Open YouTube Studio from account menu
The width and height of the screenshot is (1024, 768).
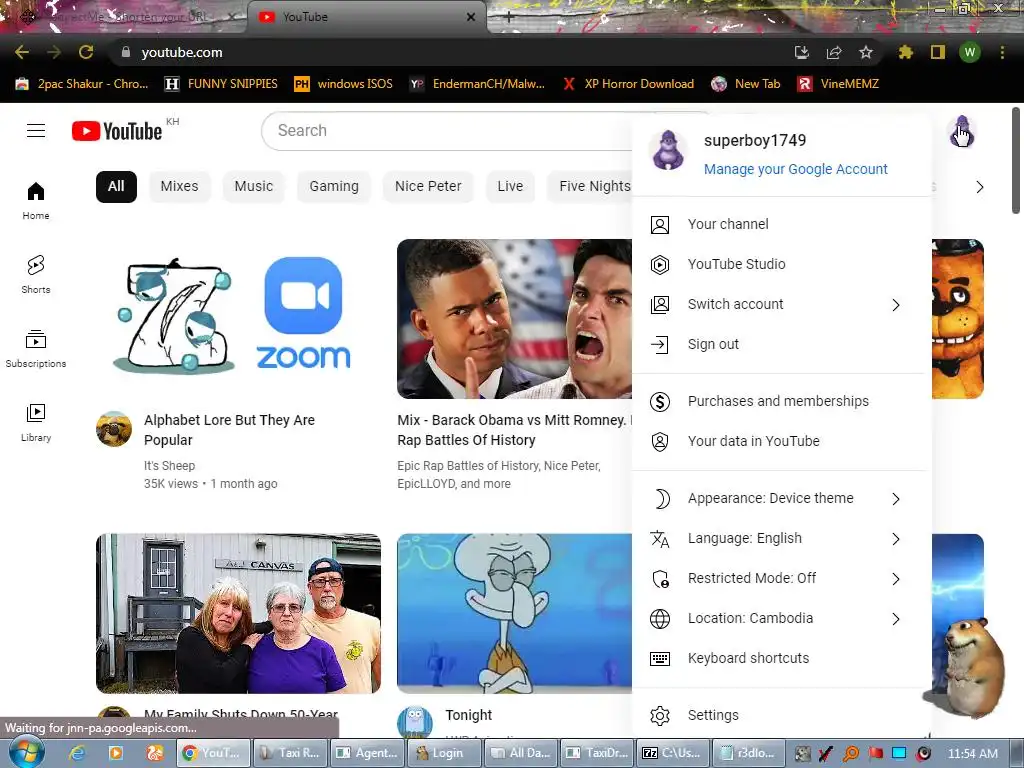pos(782,264)
